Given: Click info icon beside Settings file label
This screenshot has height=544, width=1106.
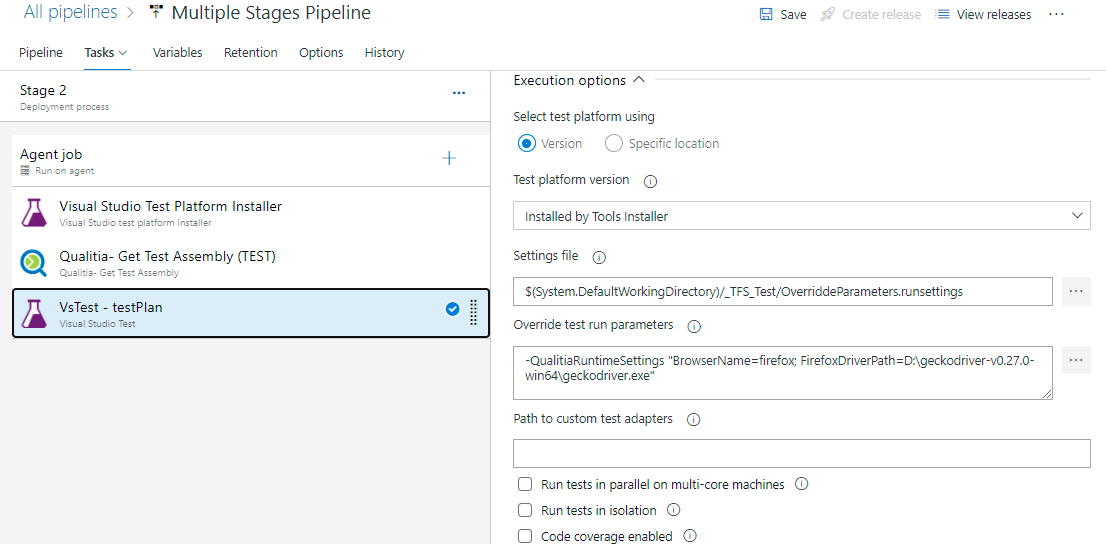Looking at the screenshot, I should 599,257.
